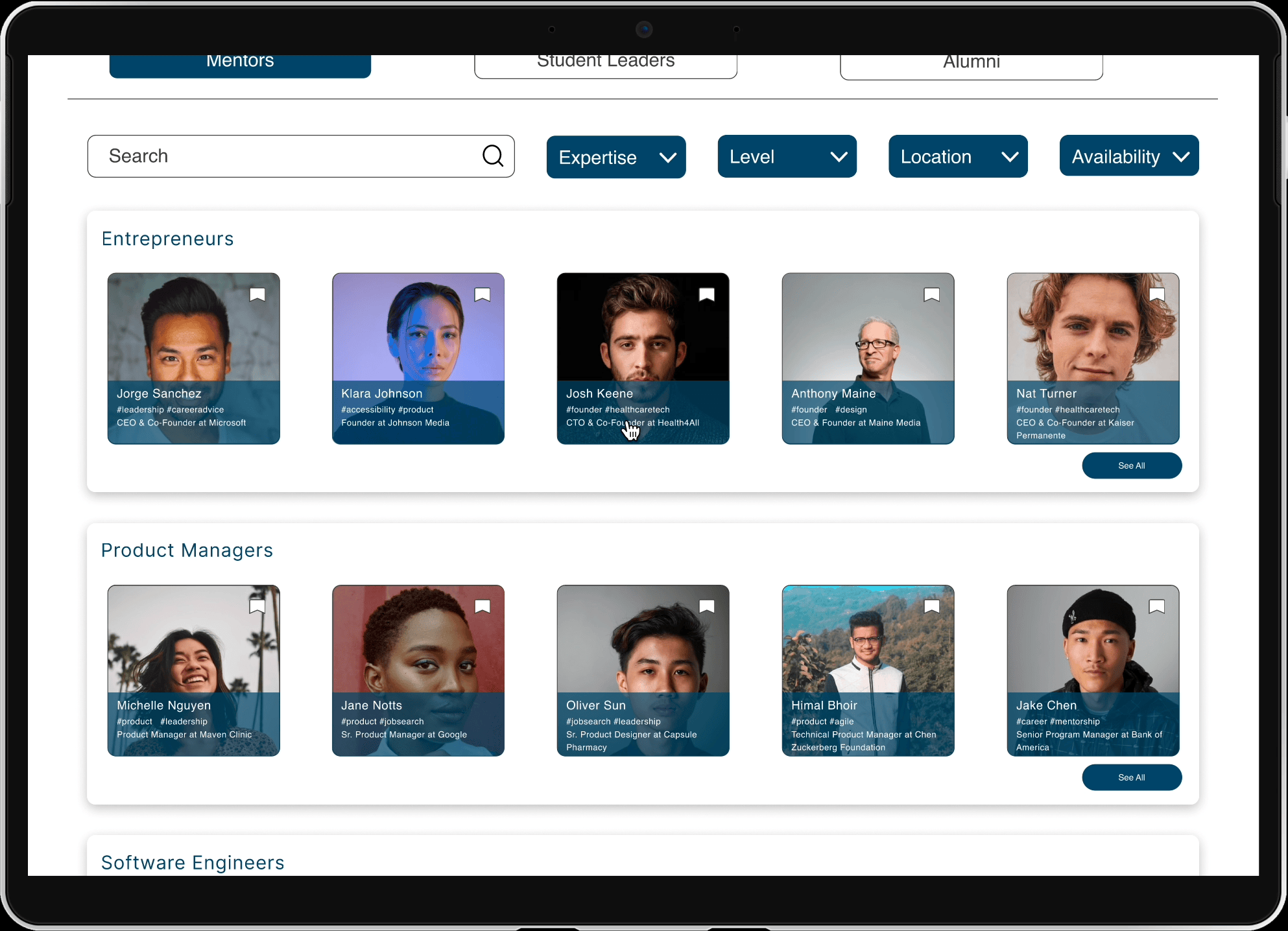Viewport: 1288px width, 931px height.
Task: Bookmark Oliver Sun's mentor card
Action: click(x=707, y=607)
